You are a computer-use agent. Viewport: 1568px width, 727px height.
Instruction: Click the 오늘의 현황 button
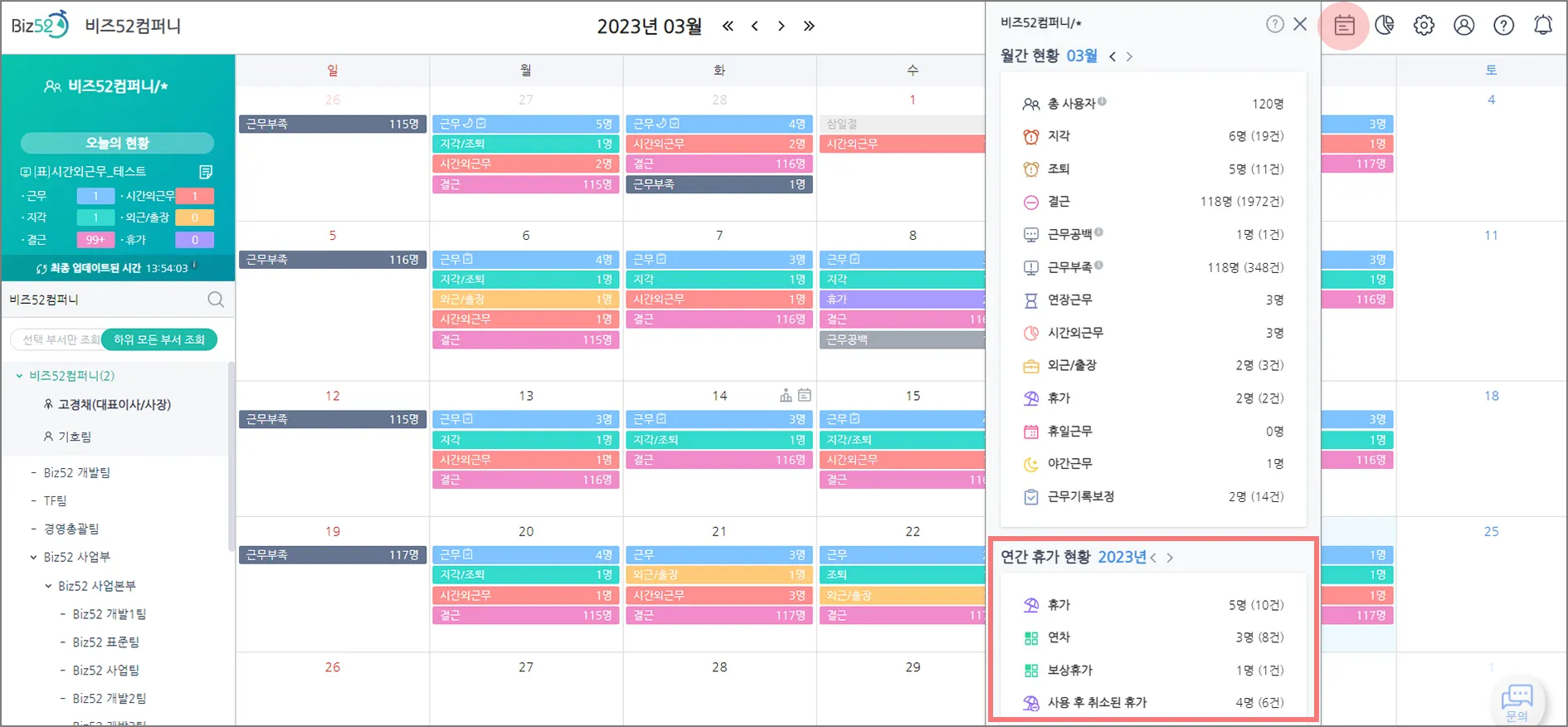pyautogui.click(x=117, y=143)
